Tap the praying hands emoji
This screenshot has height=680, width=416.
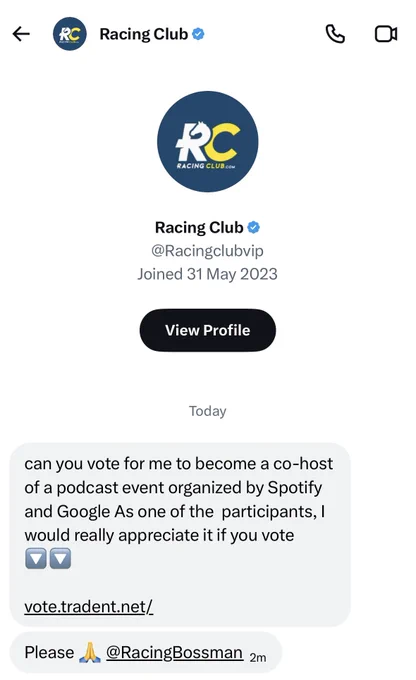tap(90, 652)
